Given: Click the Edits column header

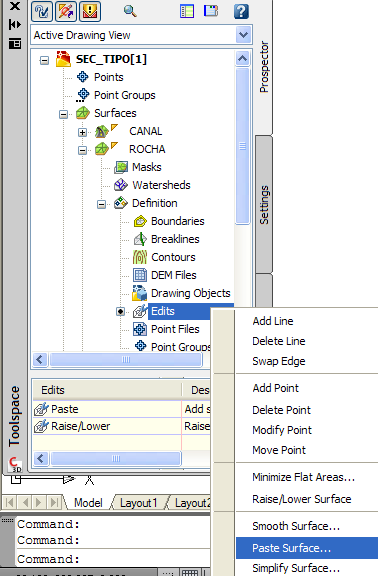Looking at the screenshot, I should click(x=107, y=390).
